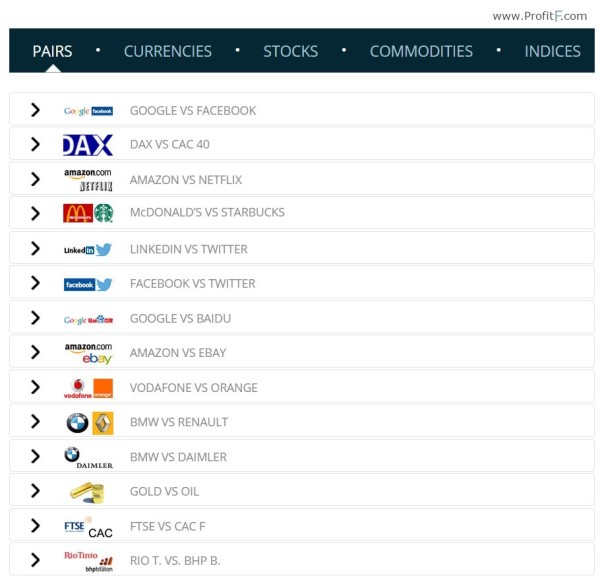600x582 pixels.
Task: Click the BMW Daimler logo icon
Action: pyautogui.click(x=88, y=458)
